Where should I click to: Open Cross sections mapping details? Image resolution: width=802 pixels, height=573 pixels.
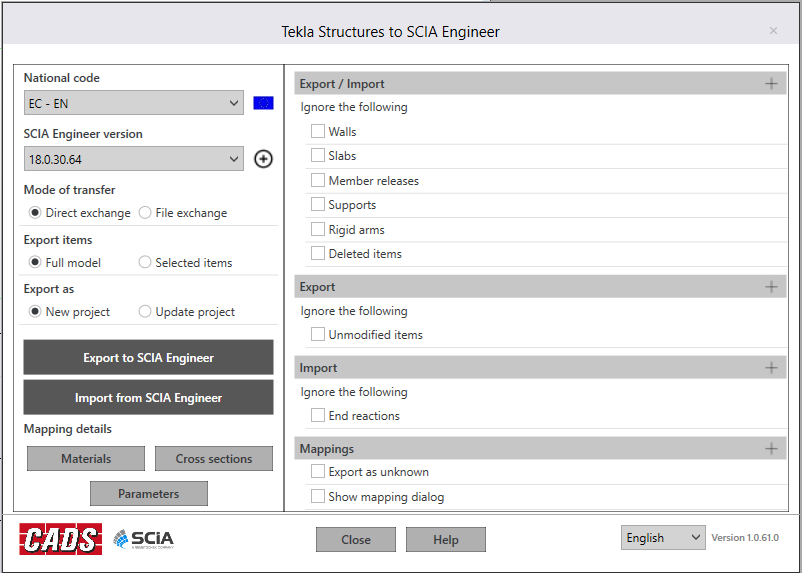tap(214, 458)
